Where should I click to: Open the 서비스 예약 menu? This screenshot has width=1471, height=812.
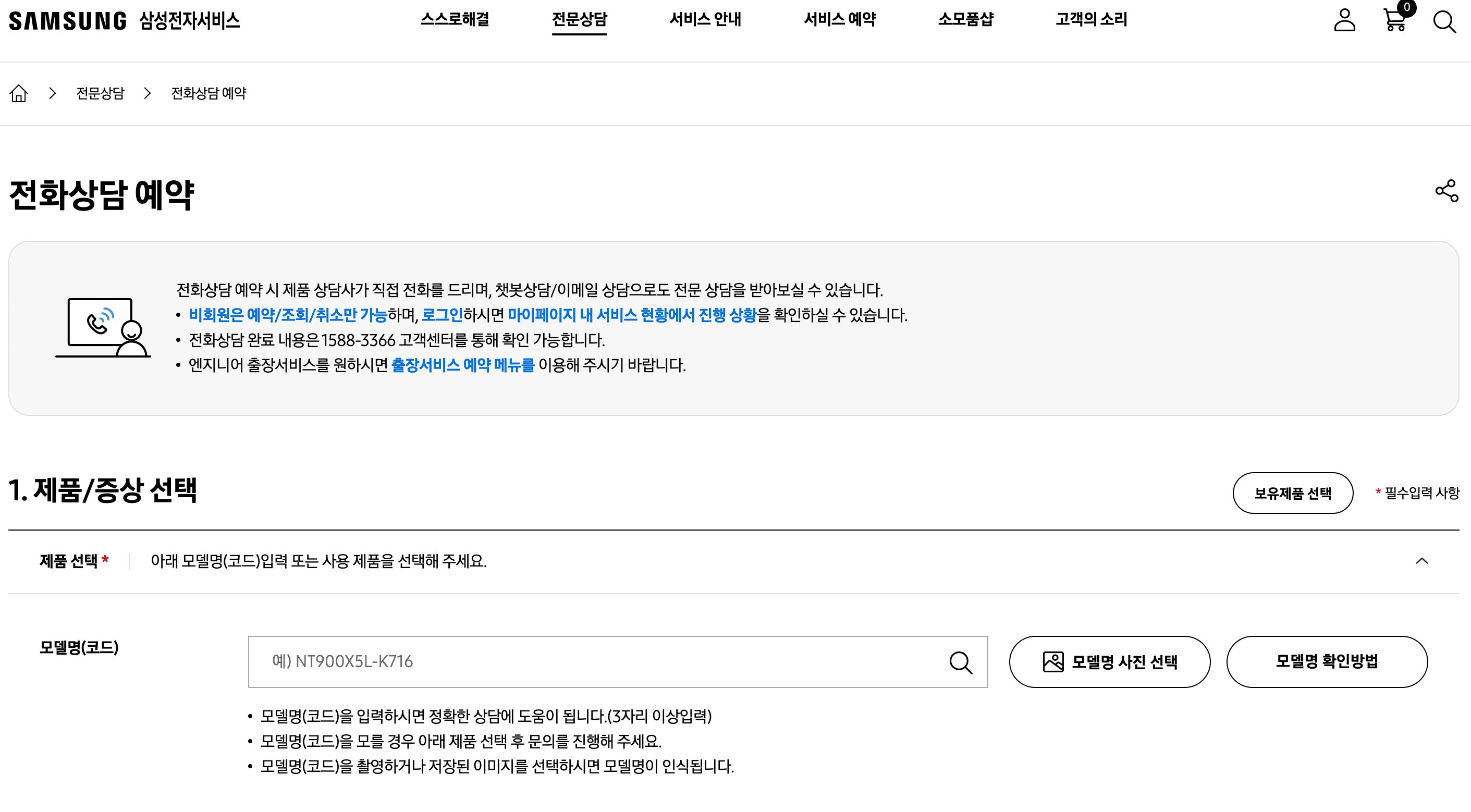[839, 19]
